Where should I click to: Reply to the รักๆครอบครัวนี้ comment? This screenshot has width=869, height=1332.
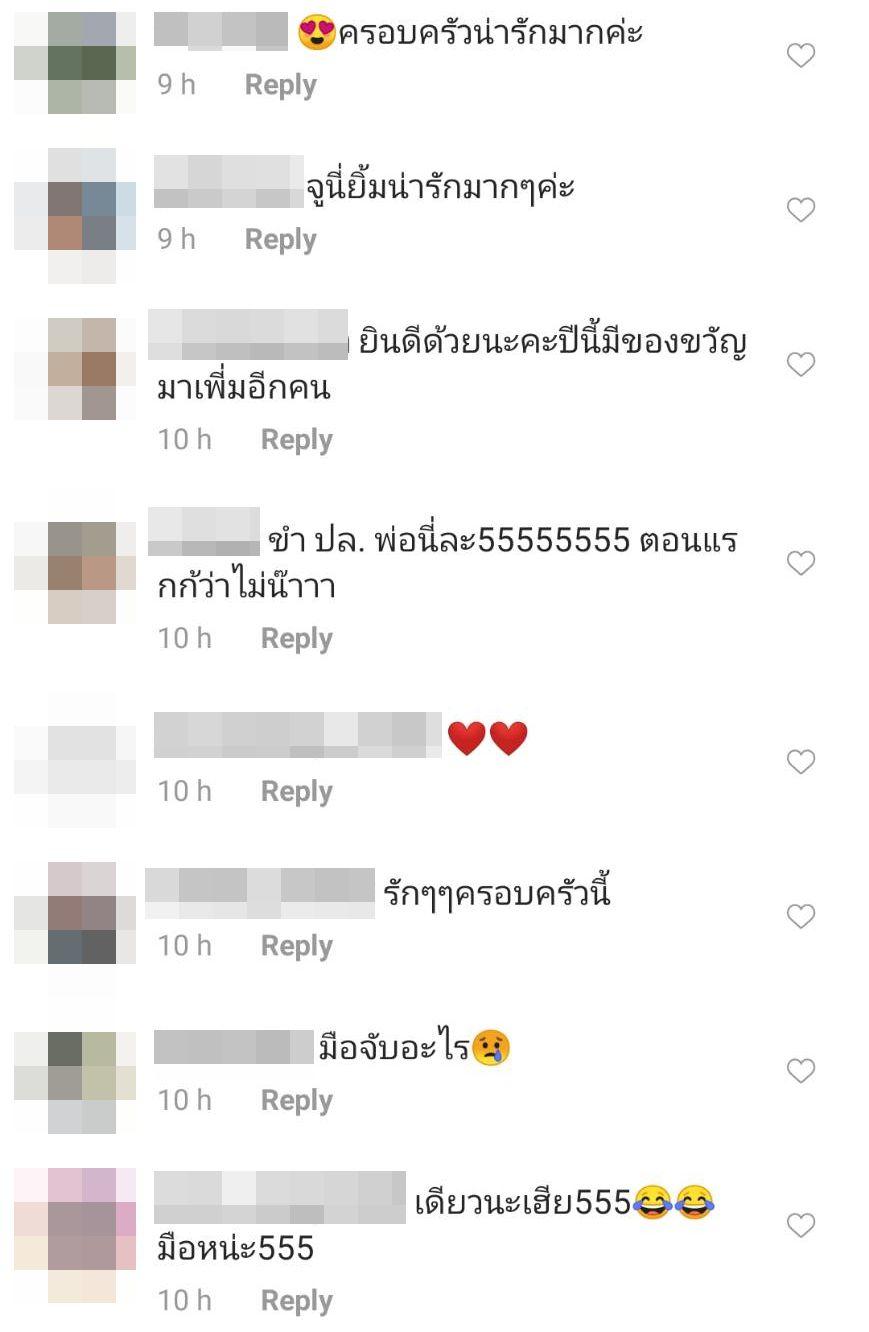coord(297,946)
